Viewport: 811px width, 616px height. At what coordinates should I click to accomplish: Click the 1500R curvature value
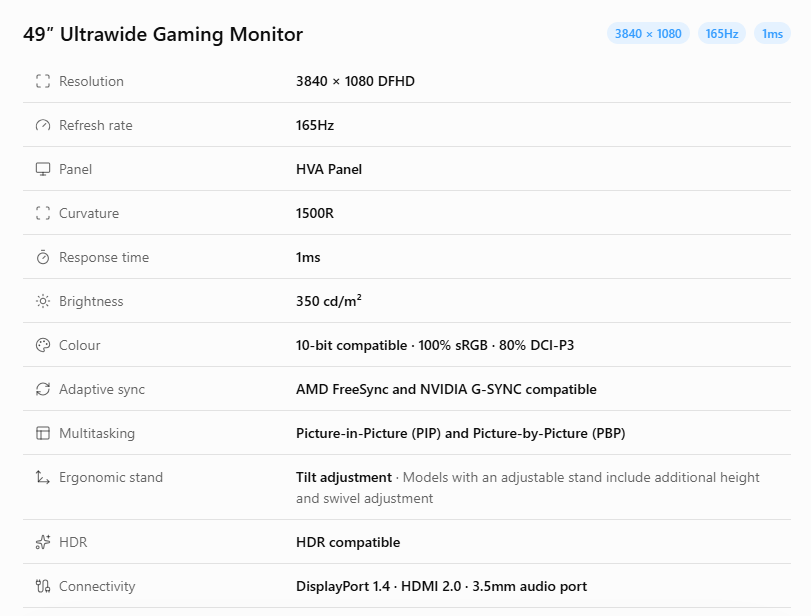click(x=315, y=213)
